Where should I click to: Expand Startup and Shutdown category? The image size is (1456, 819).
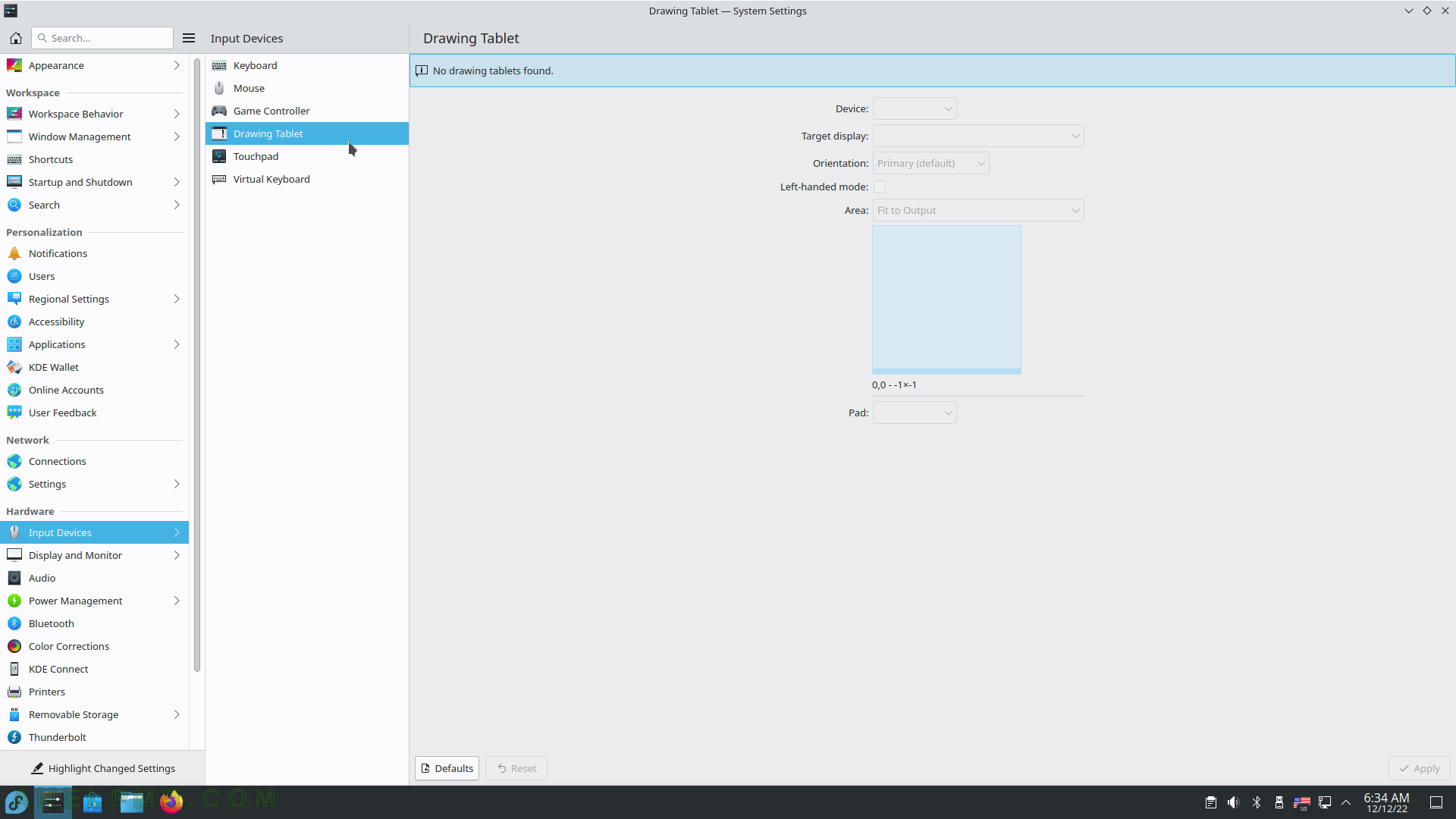(94, 182)
